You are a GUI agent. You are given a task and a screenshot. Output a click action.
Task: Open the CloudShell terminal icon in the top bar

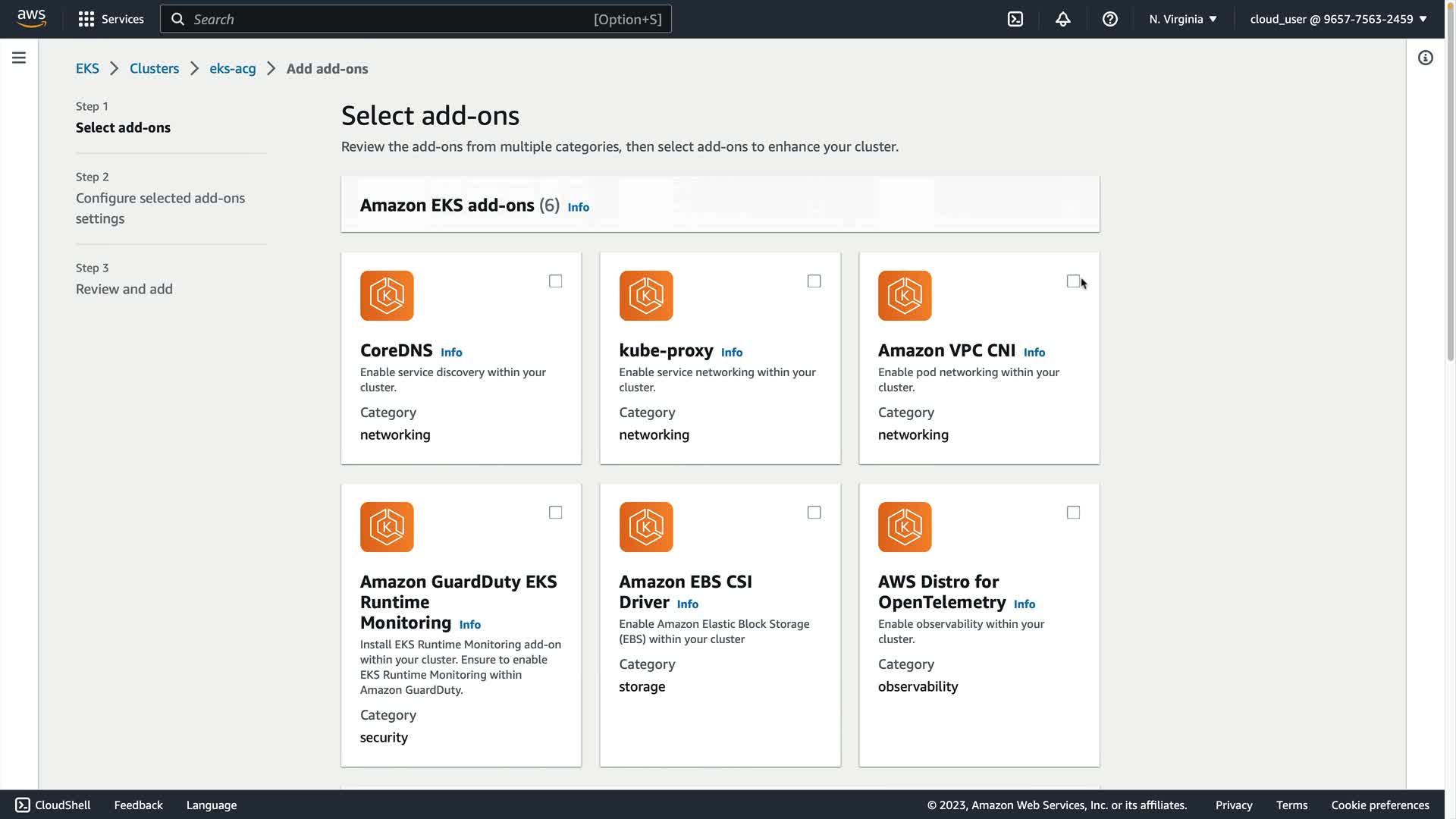1015,19
